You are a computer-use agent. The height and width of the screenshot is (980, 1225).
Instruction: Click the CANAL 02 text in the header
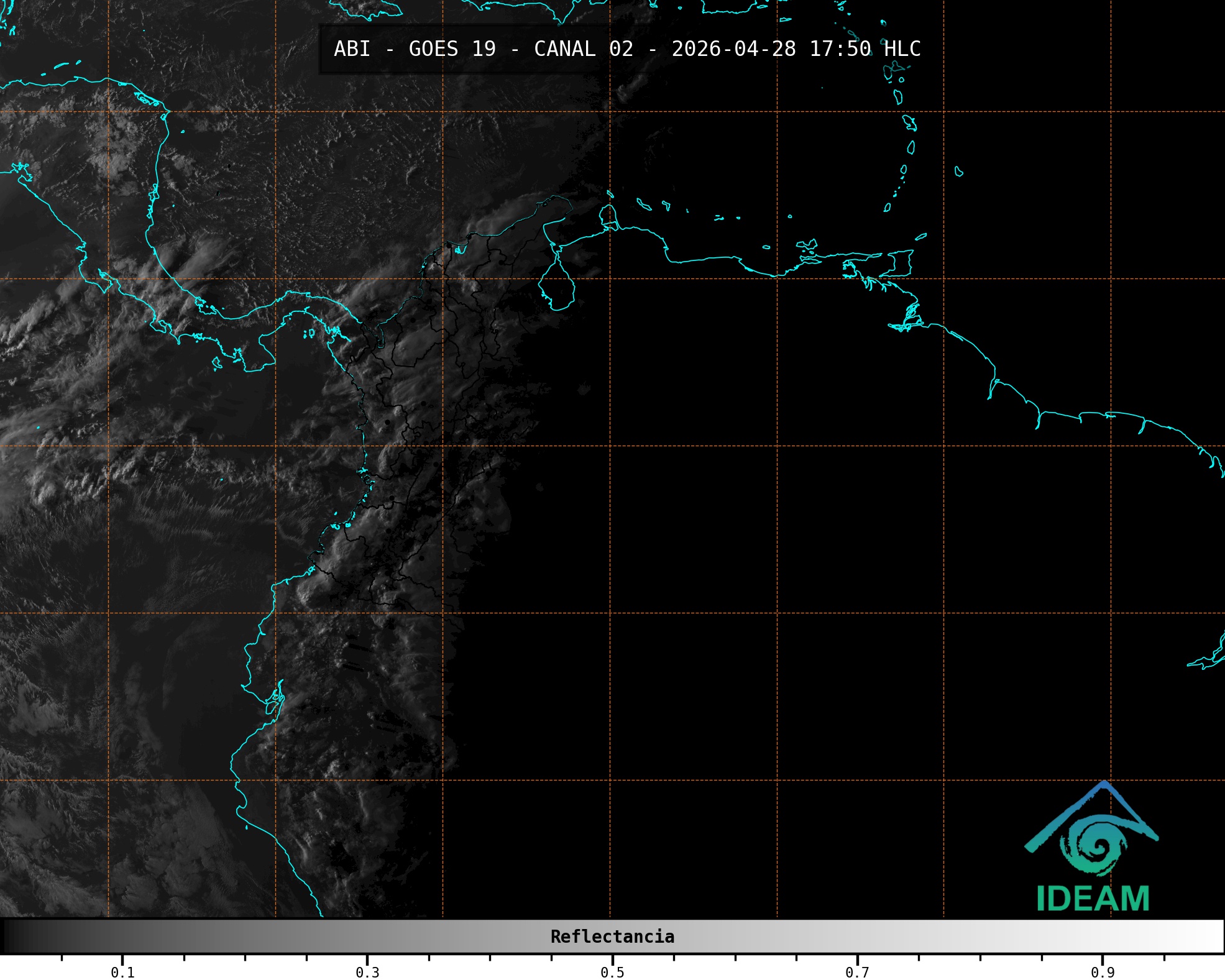tap(583, 49)
